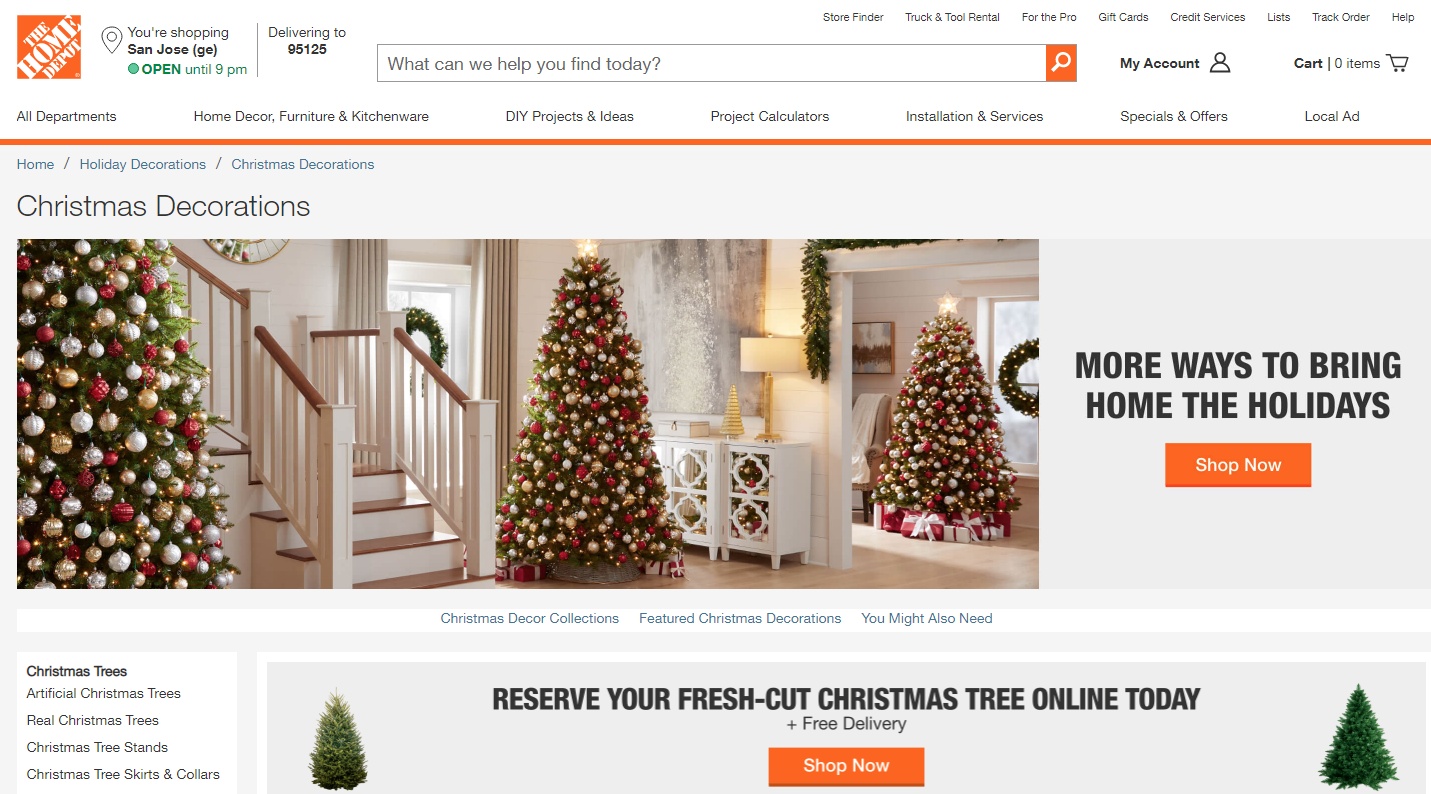Click the search input field

pos(712,63)
